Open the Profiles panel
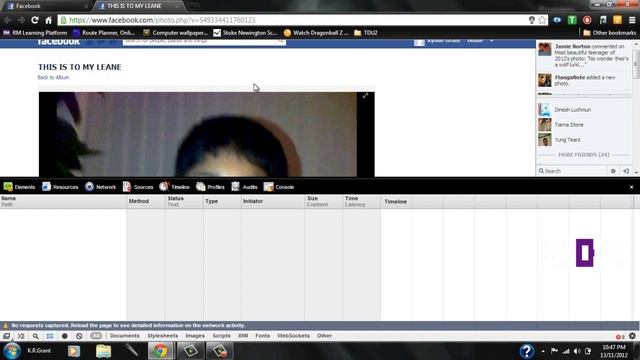This screenshot has height=360, width=640. tap(210, 187)
